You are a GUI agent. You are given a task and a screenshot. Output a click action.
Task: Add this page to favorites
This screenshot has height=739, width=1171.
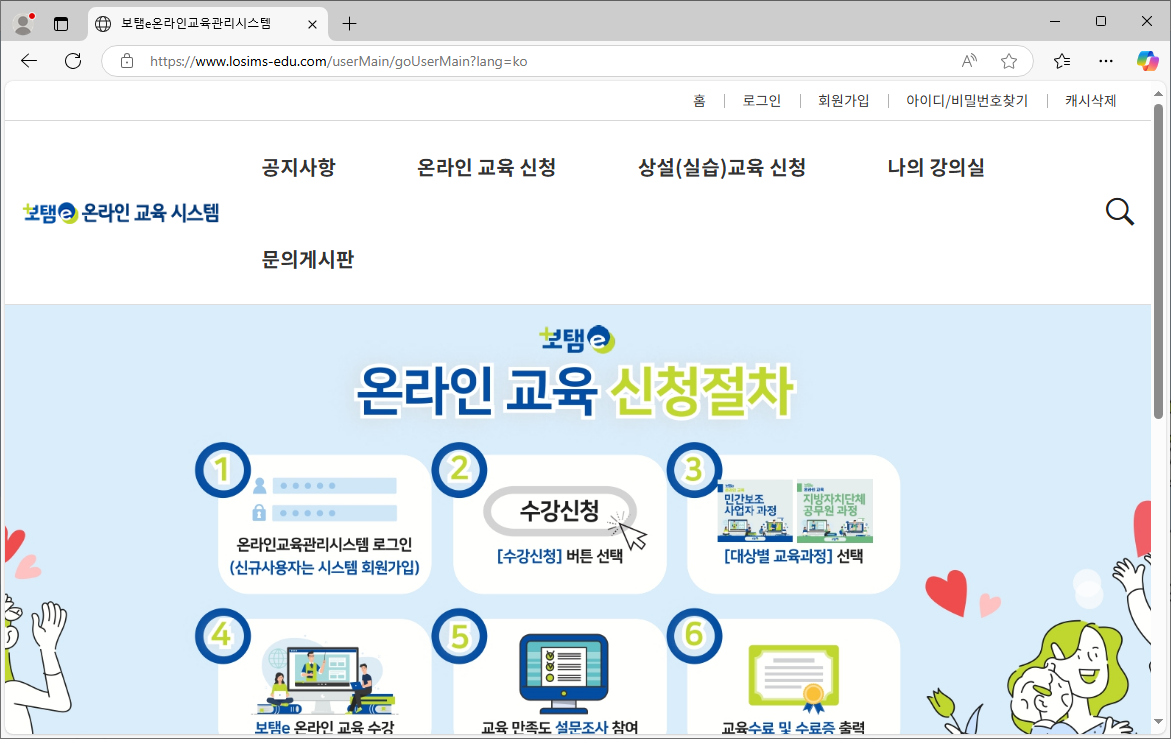(1009, 60)
